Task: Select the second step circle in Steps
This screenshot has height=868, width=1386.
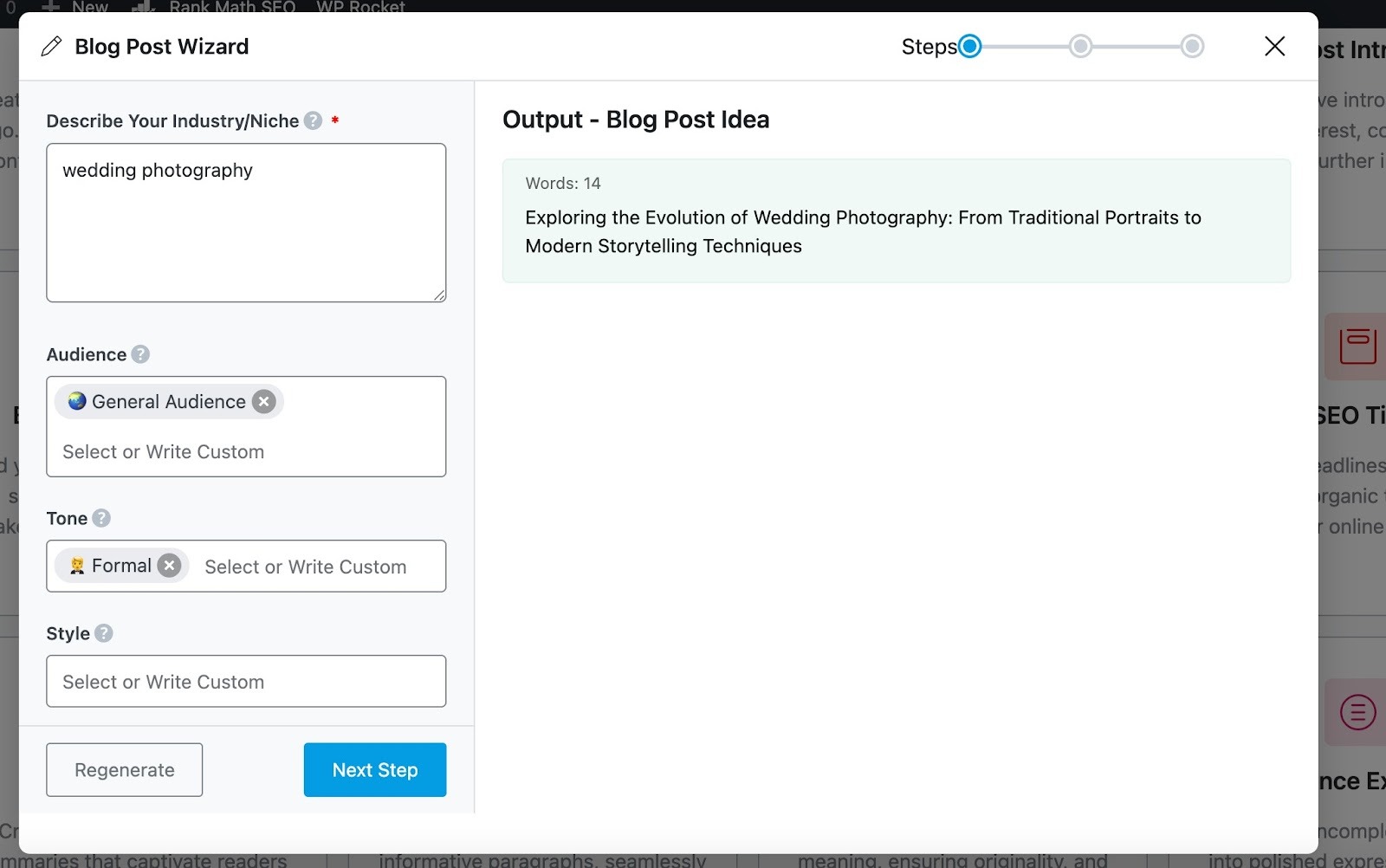Action: tap(1079, 46)
